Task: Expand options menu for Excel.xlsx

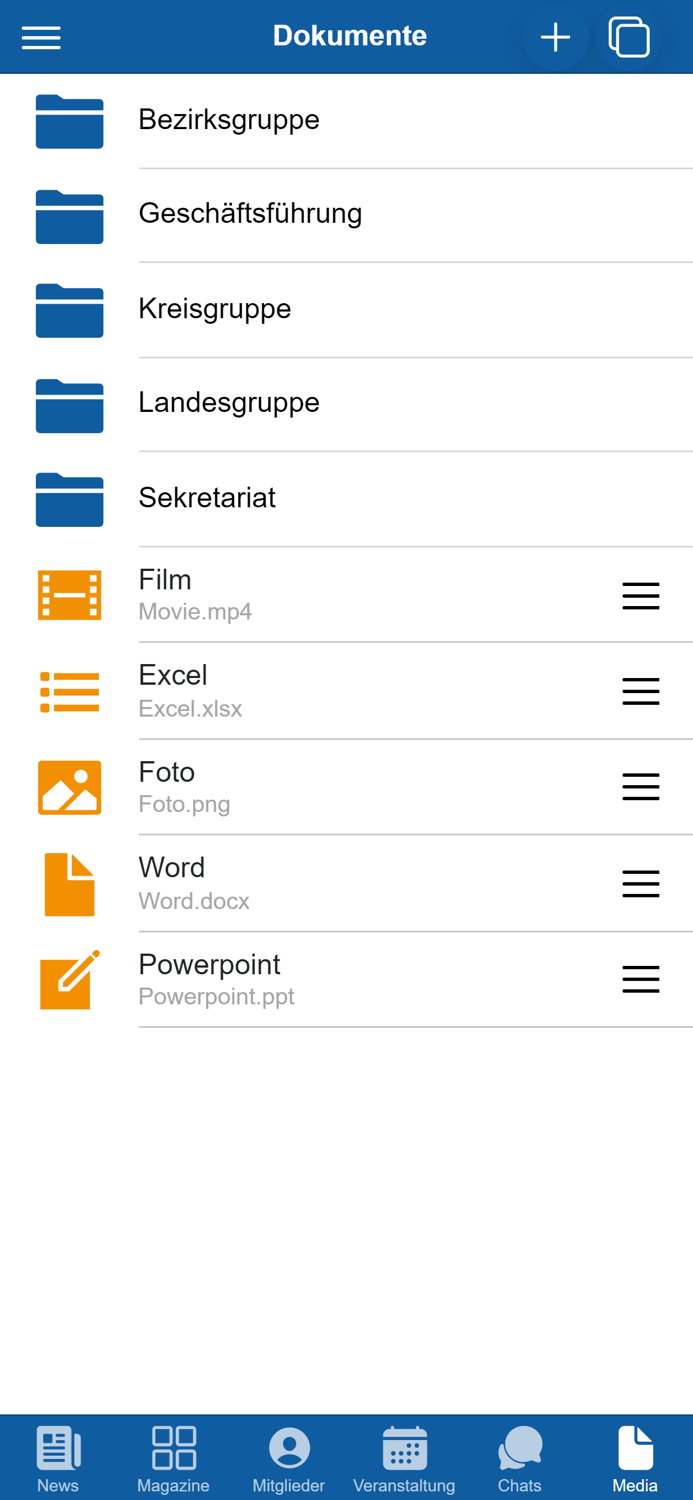Action: pyautogui.click(x=640, y=691)
